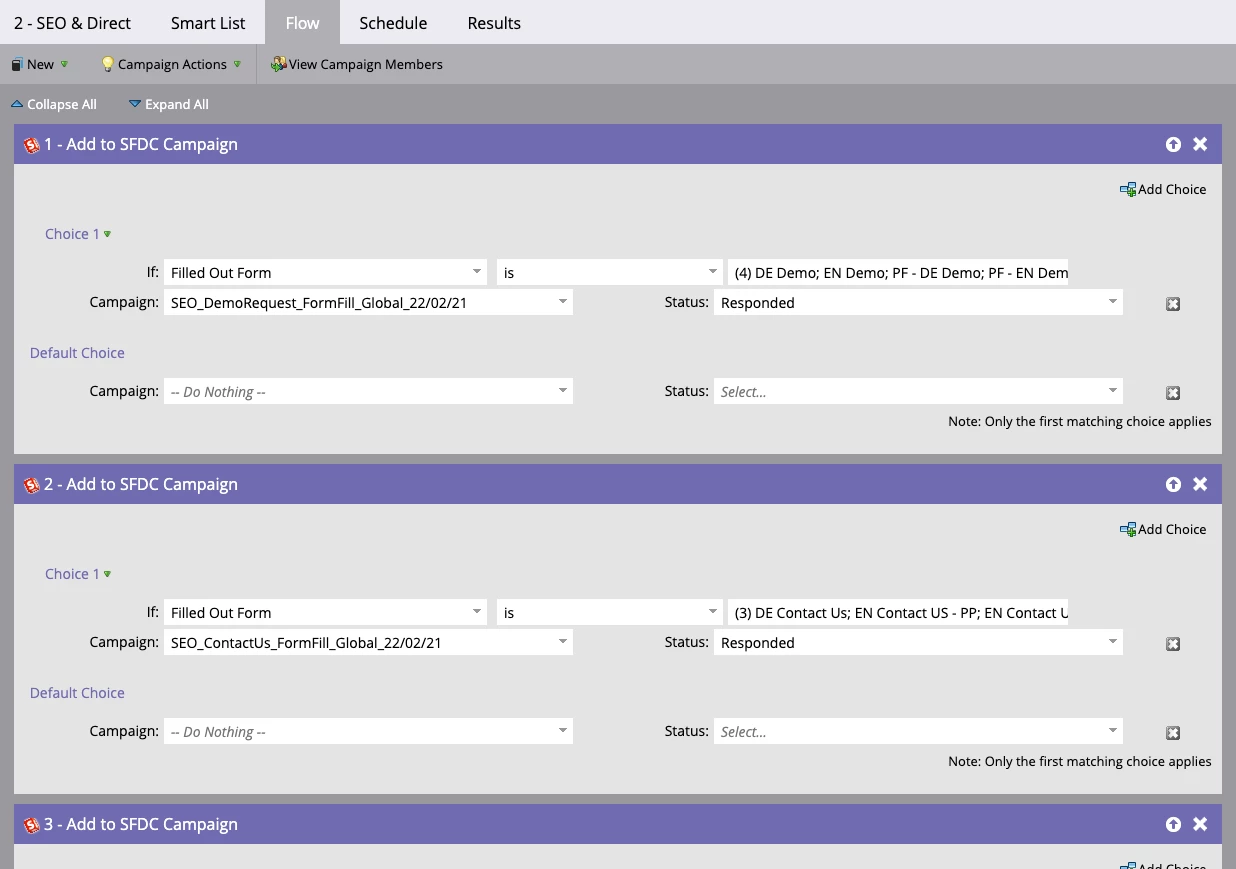Click Default Choice label in step 1
This screenshot has width=1236, height=869.
pyautogui.click(x=77, y=353)
